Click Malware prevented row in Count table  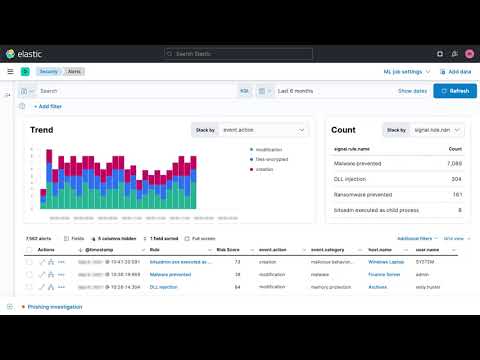tap(398, 164)
